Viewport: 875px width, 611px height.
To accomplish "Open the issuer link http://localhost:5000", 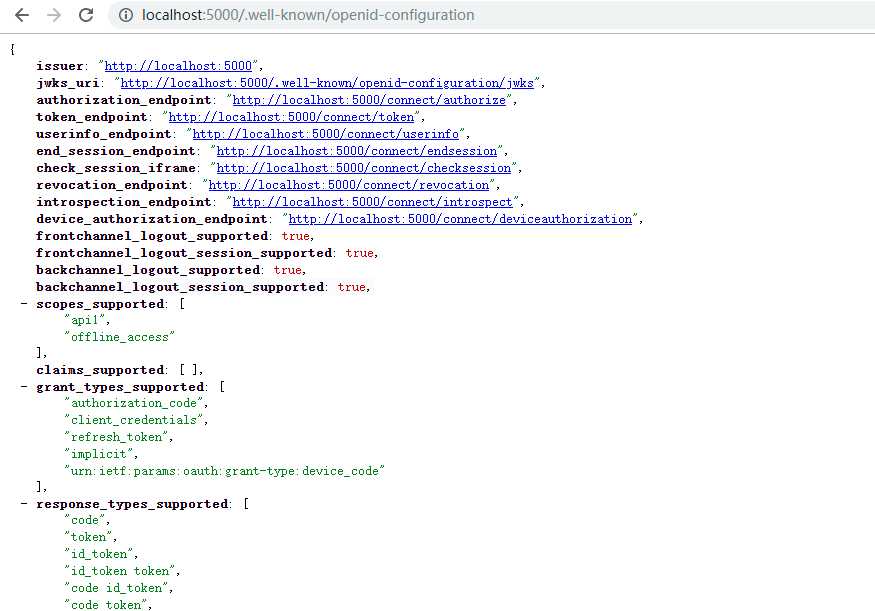I will (x=178, y=66).
